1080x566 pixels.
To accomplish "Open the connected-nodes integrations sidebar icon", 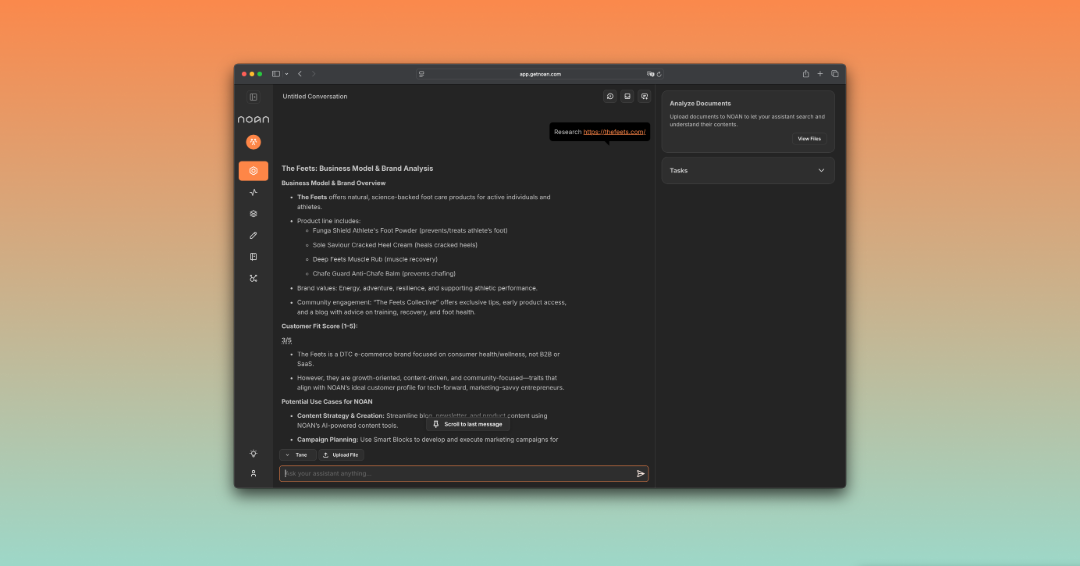I will [x=253, y=278].
